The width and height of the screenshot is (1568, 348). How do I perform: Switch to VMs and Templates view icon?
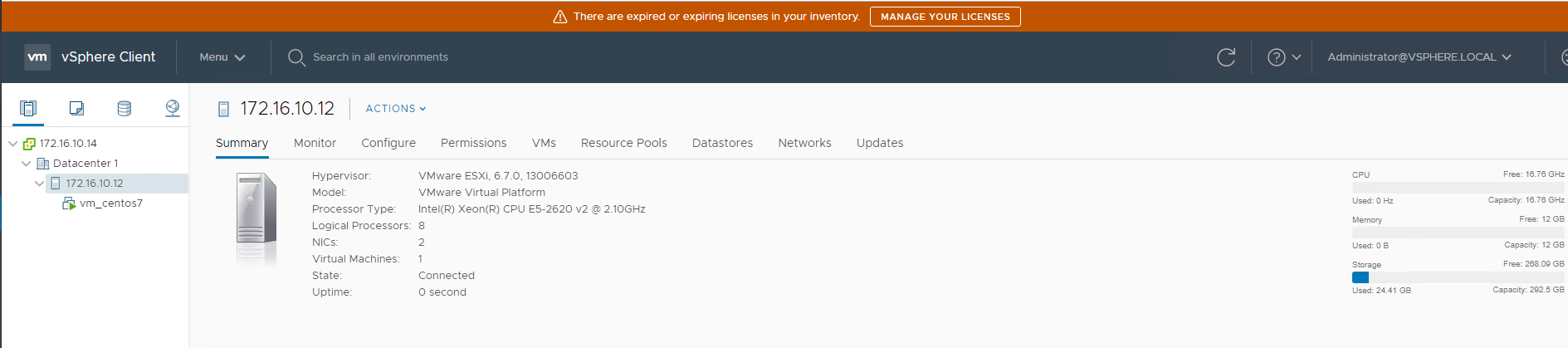tap(76, 108)
